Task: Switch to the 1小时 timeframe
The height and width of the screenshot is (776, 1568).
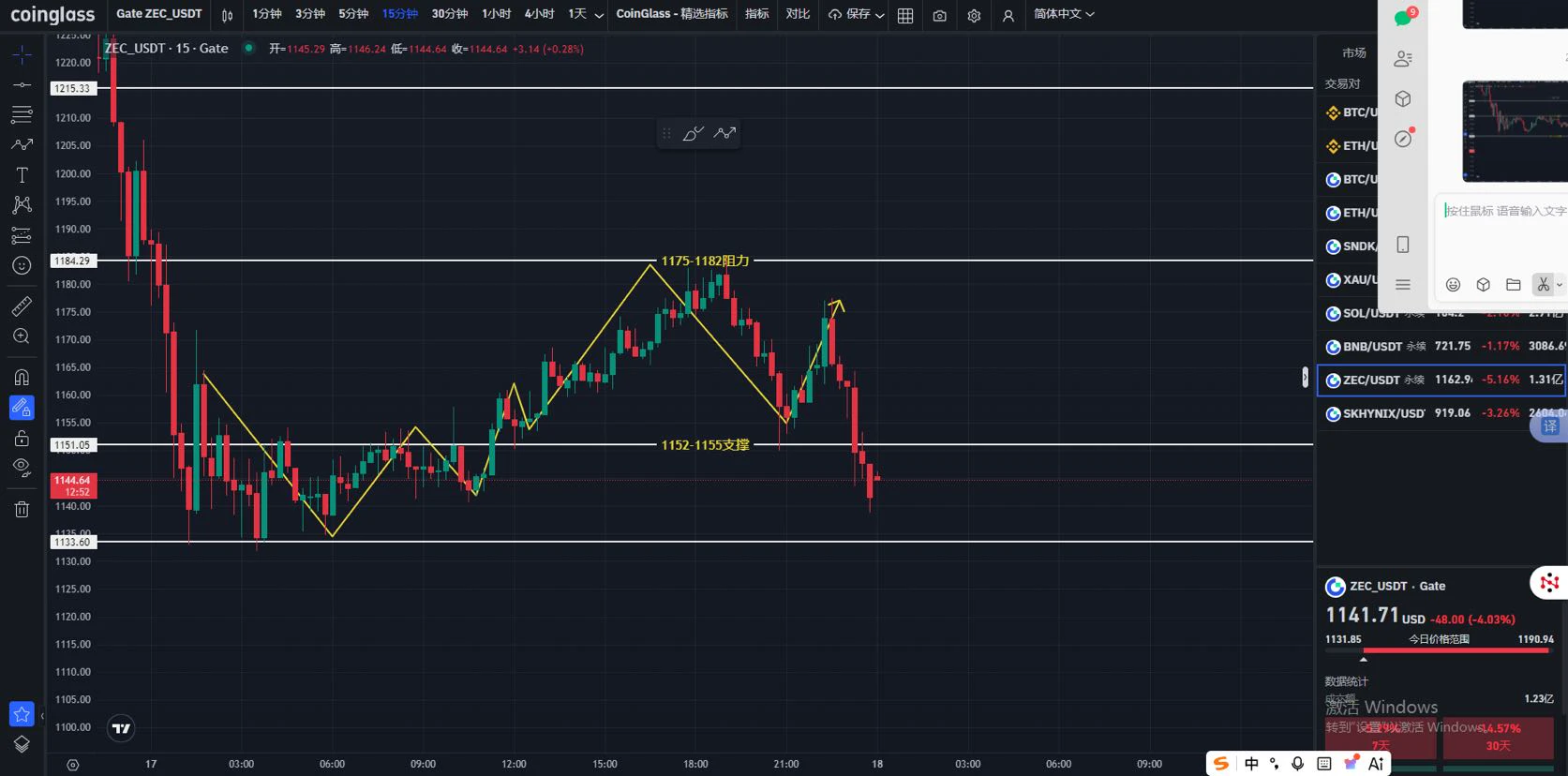Action: point(496,14)
